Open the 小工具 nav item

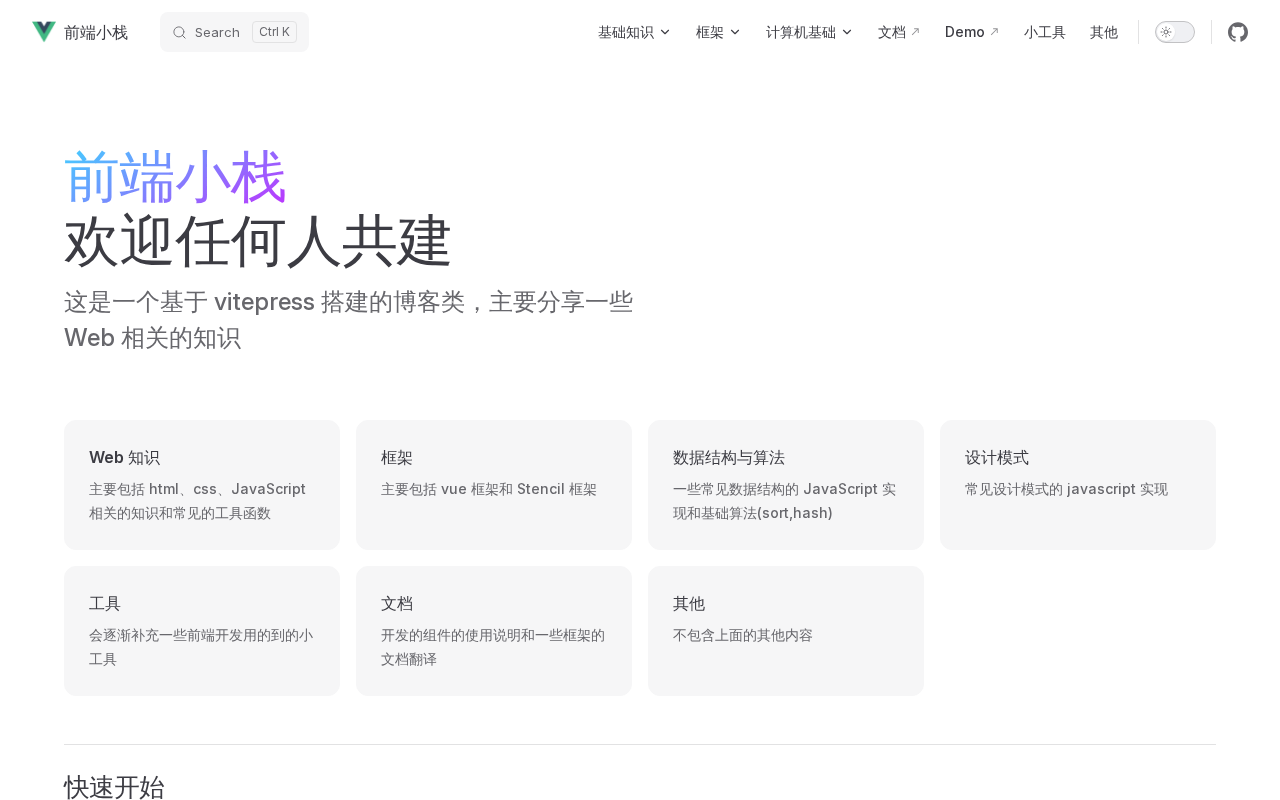pos(1044,32)
